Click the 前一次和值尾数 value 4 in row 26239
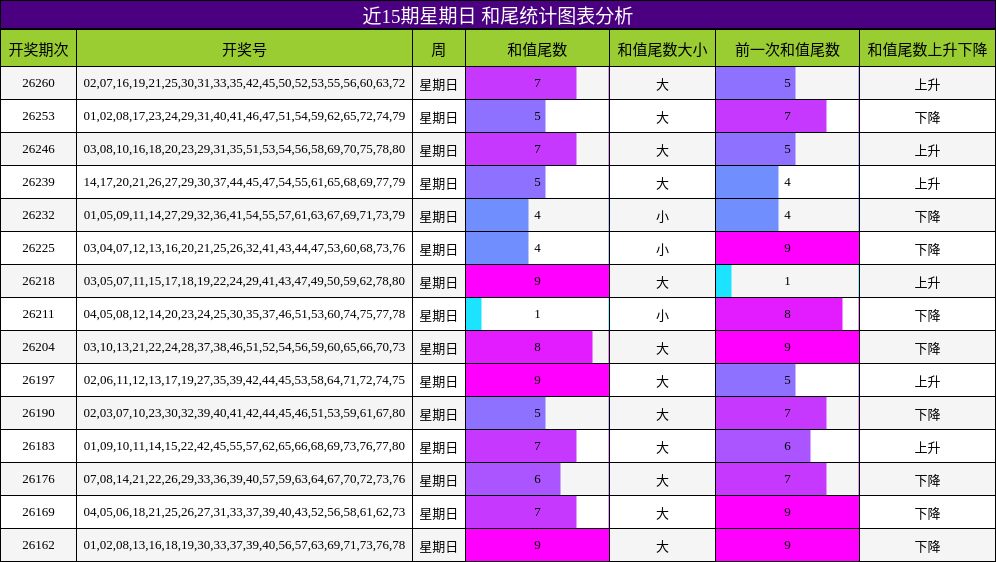This screenshot has width=996, height=562. click(788, 182)
